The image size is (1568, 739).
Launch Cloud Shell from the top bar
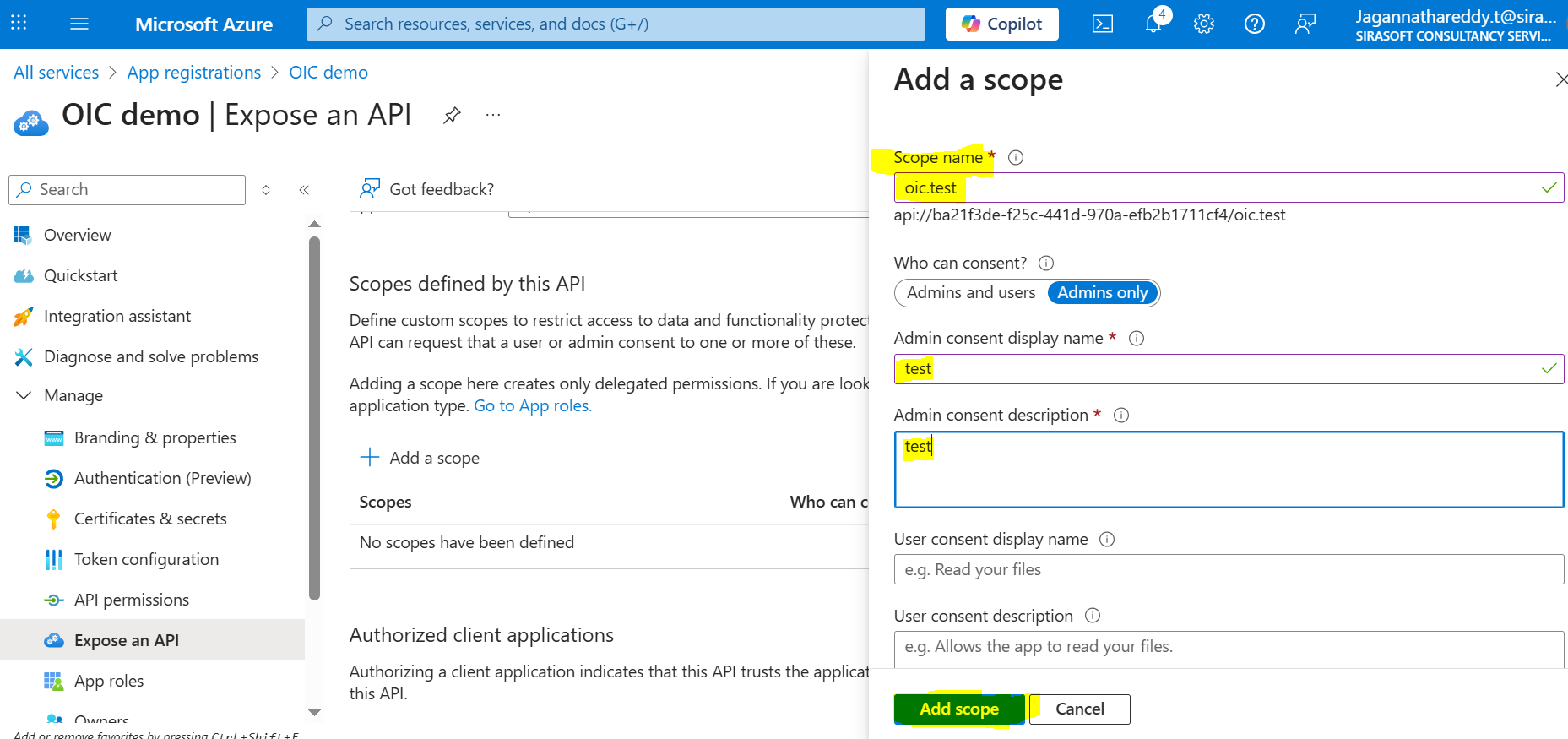[x=1103, y=24]
